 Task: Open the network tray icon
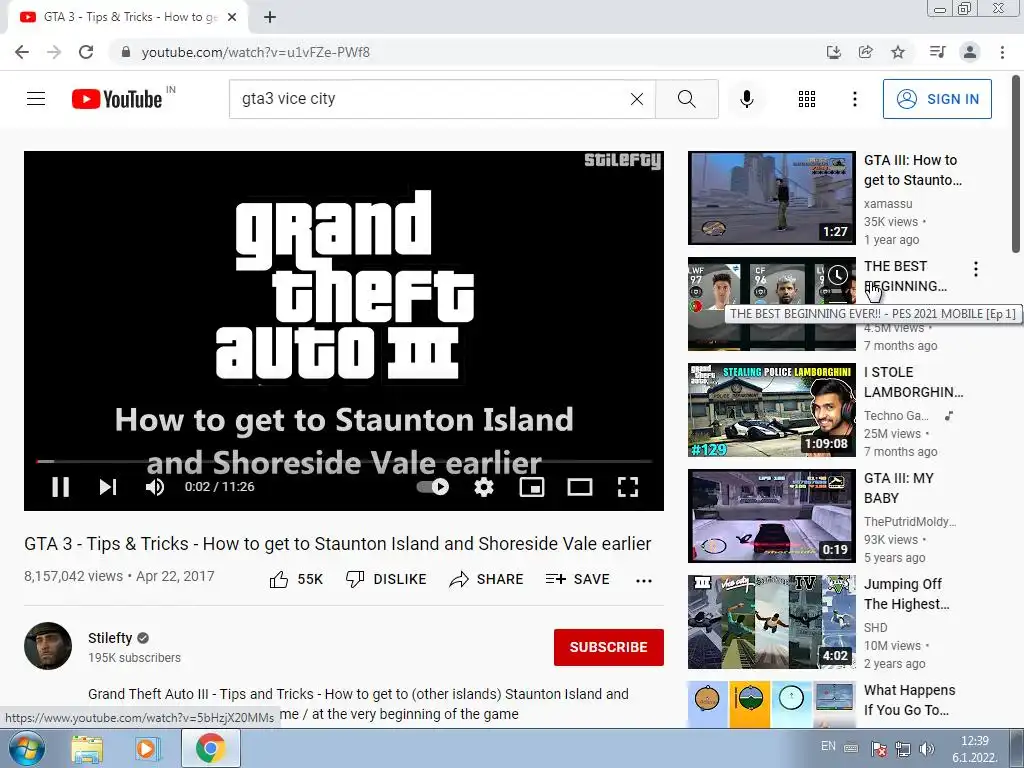click(x=903, y=748)
